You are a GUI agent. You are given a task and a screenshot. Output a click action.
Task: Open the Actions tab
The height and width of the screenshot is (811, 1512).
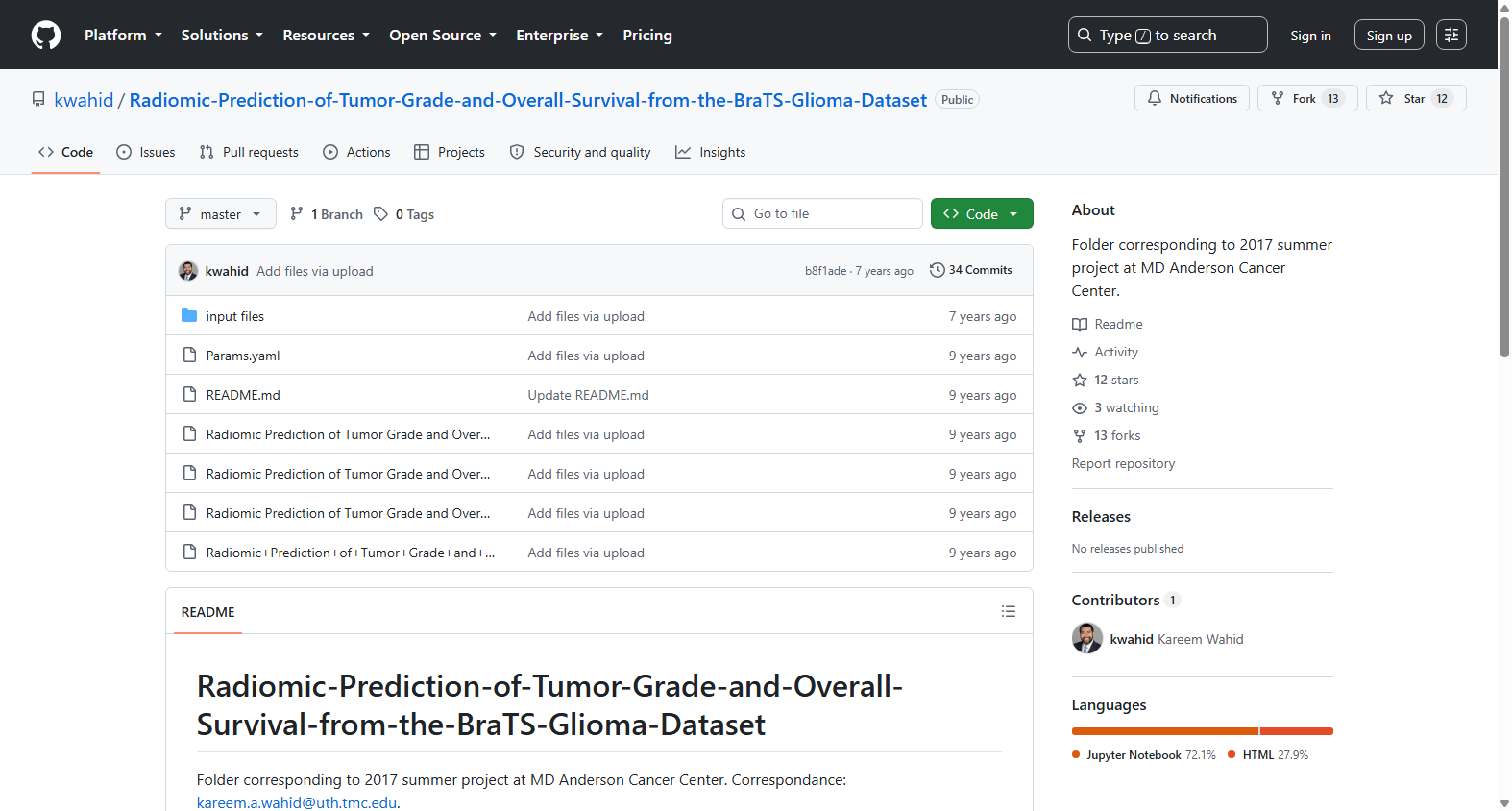pos(357,152)
